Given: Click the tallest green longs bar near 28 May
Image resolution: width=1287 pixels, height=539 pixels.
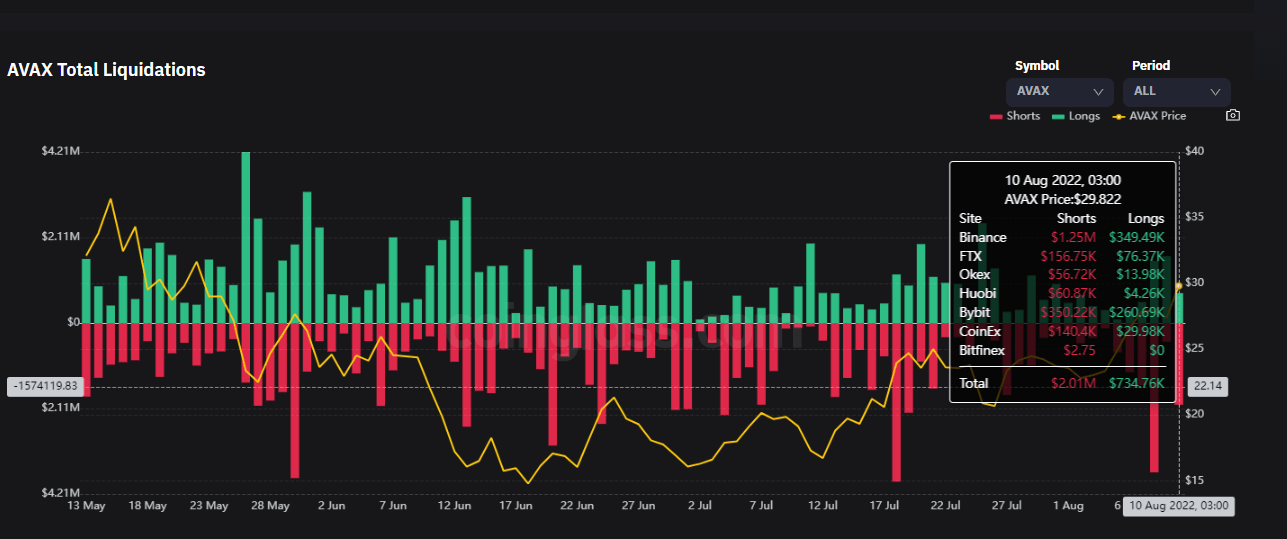Looking at the screenshot, I should pos(245,237).
